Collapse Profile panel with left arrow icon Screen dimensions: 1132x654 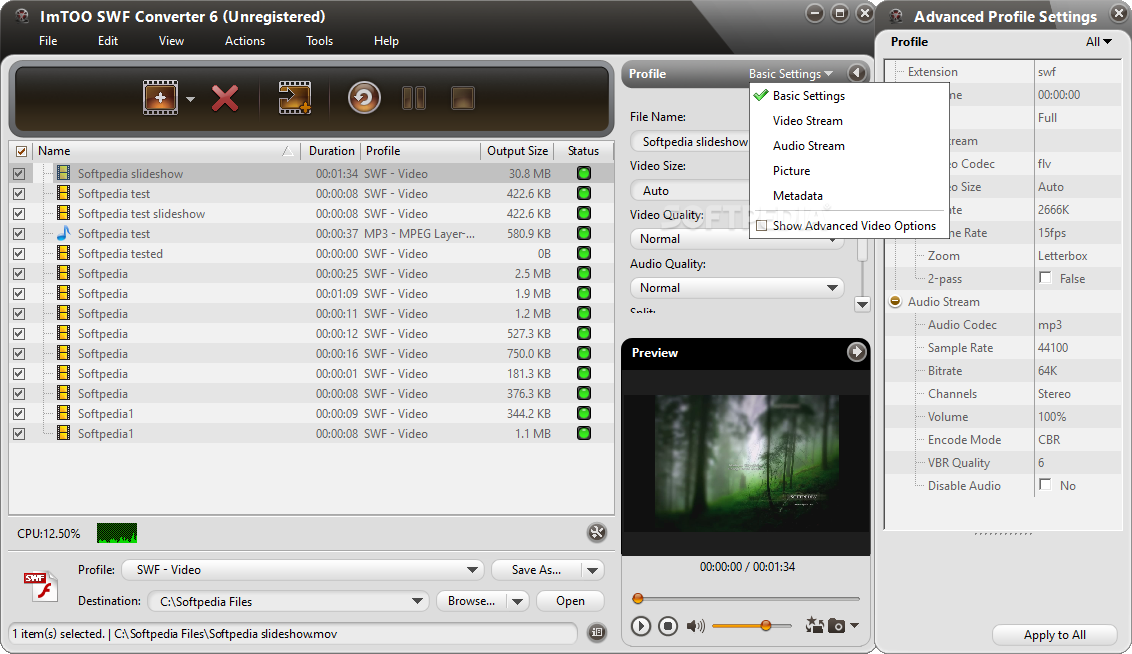tap(856, 73)
